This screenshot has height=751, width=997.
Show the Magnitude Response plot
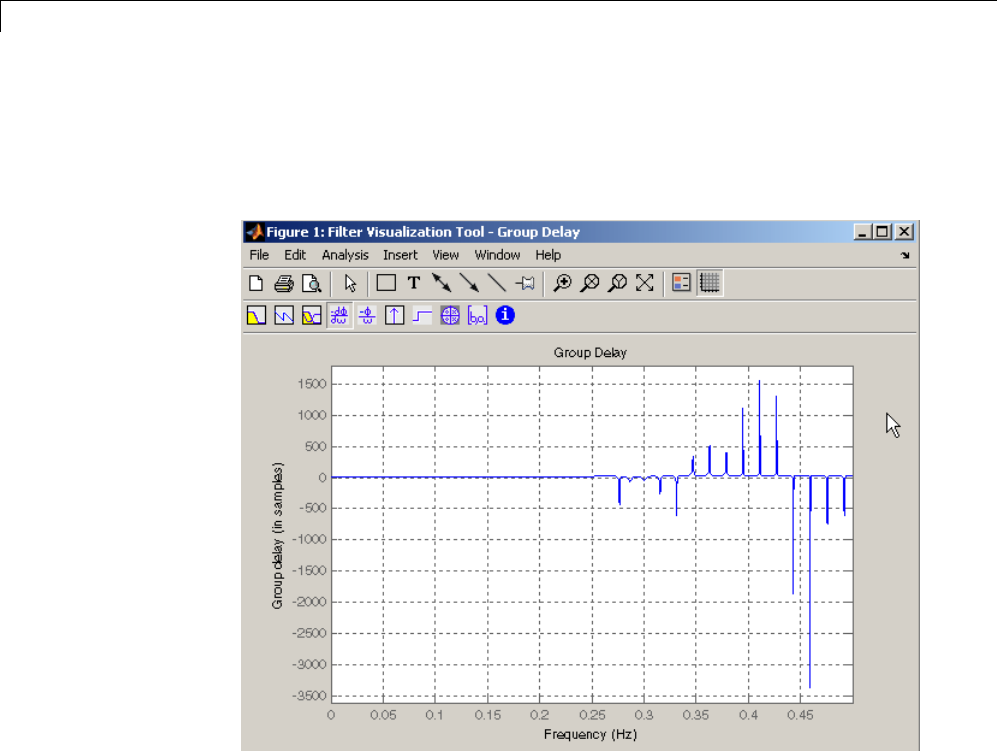(x=256, y=316)
